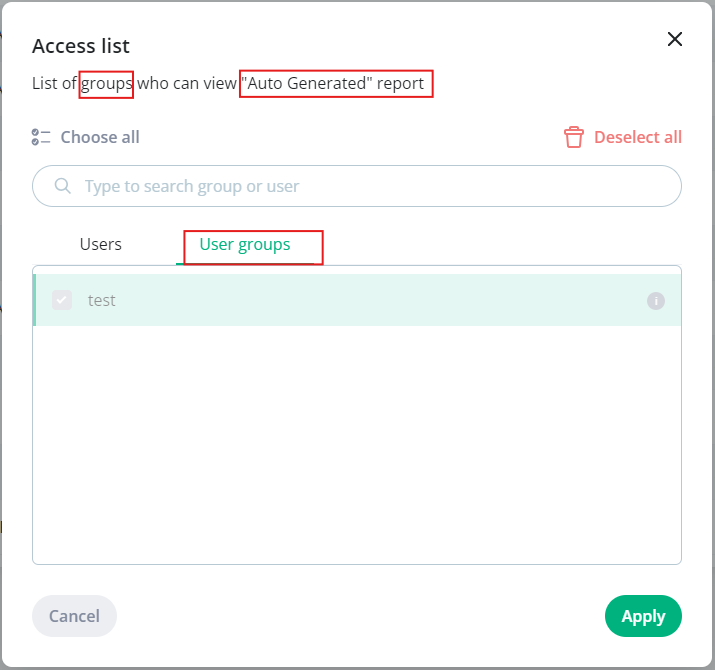The image size is (715, 670).
Task: Click the Access list heading
Action: (81, 46)
